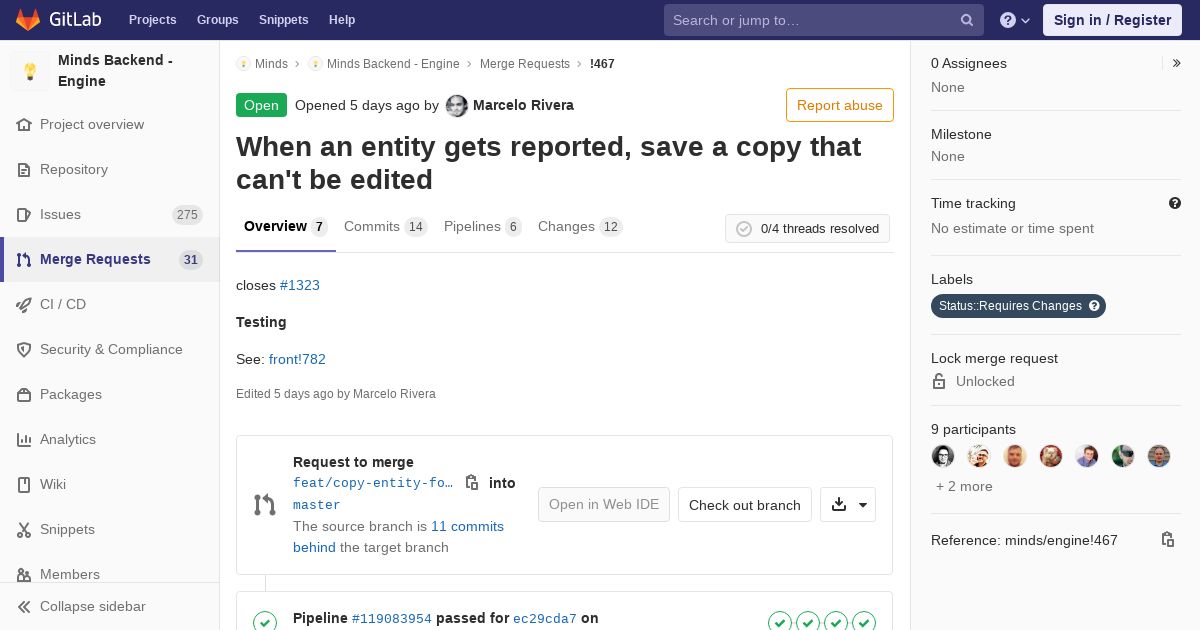Screen dimensions: 1200x630
Task: Click Minds breadcrumb link
Action: coord(271,64)
